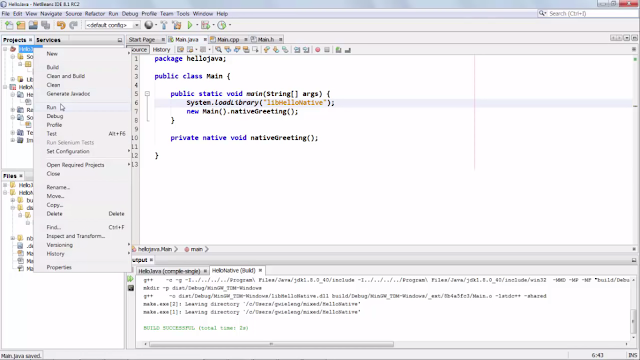Click the BUILD SUCCESSFUL output text
The height and width of the screenshot is (360, 640).
point(196,328)
